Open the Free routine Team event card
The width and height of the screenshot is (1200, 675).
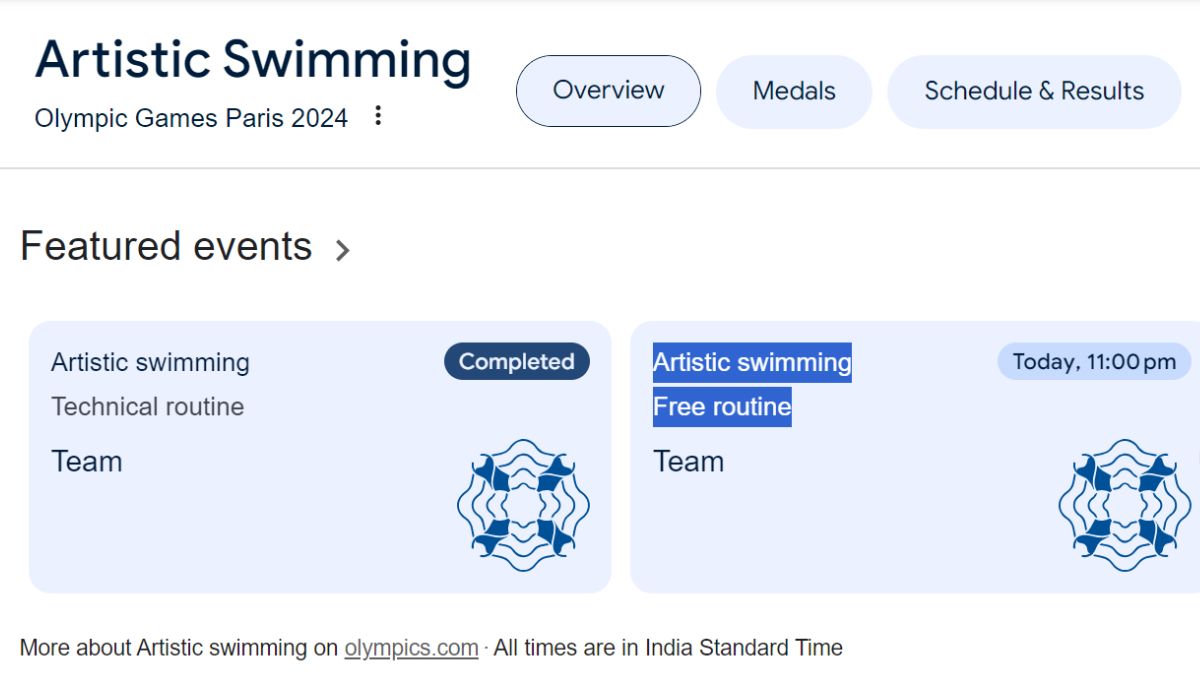915,457
